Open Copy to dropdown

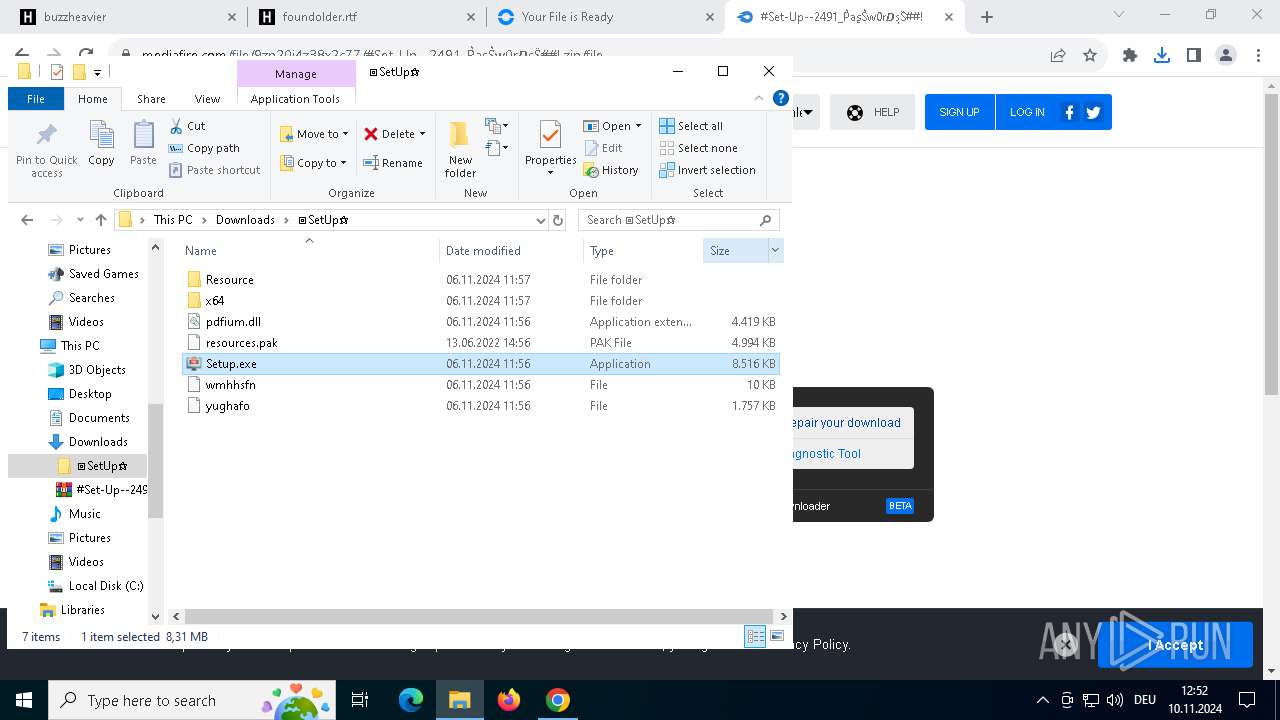313,163
